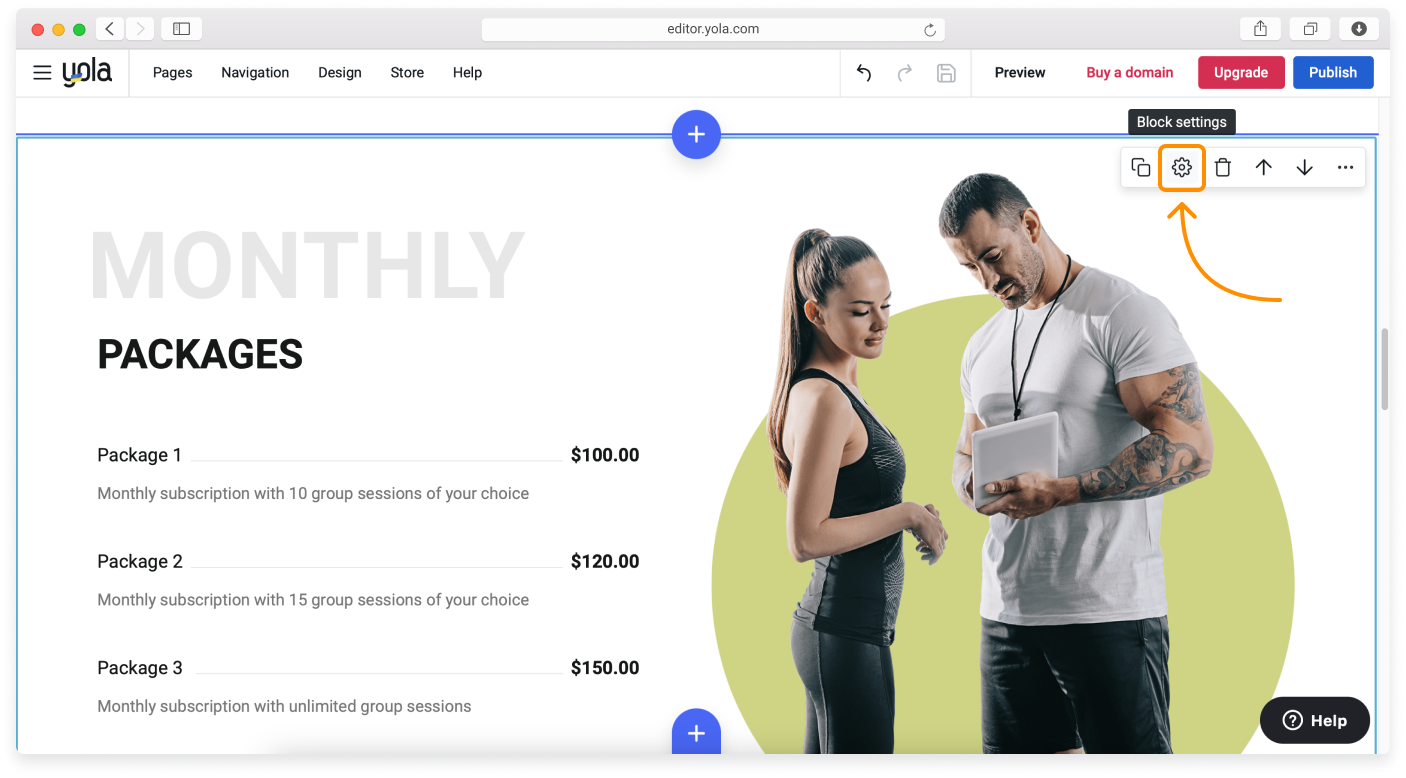Move block up with arrow icon

click(x=1263, y=168)
